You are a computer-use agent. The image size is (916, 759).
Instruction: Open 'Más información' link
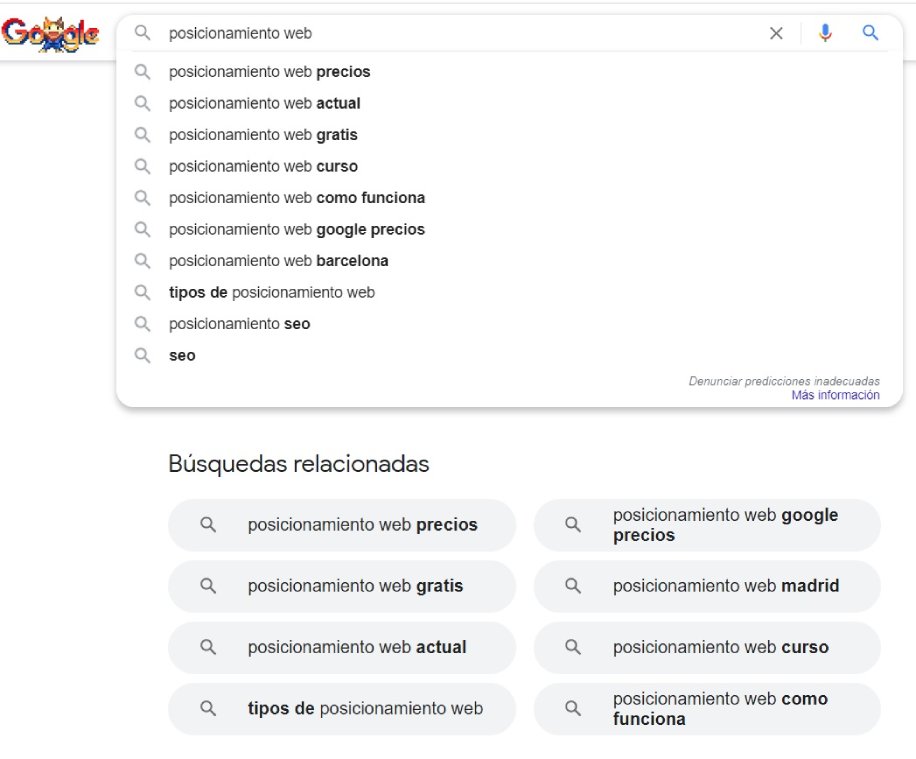click(835, 395)
